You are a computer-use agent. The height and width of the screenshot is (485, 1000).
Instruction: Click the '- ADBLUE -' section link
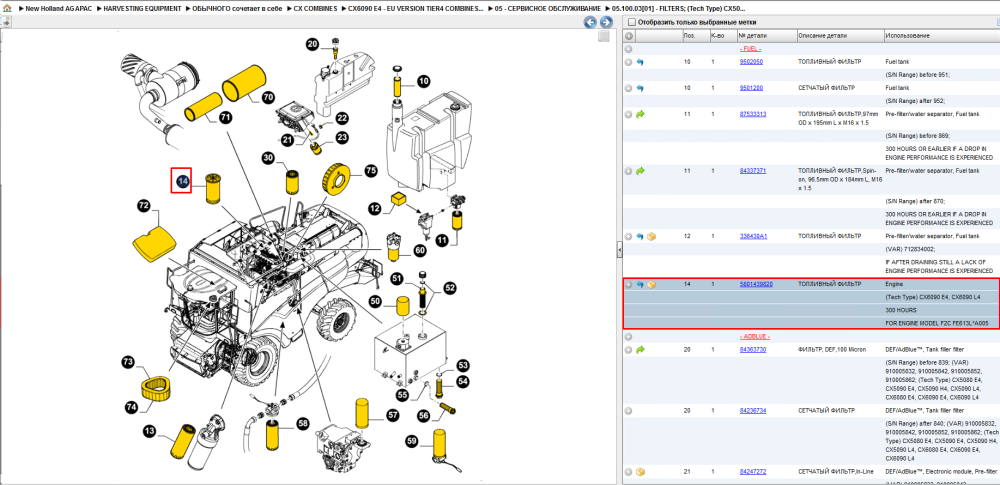pos(754,336)
